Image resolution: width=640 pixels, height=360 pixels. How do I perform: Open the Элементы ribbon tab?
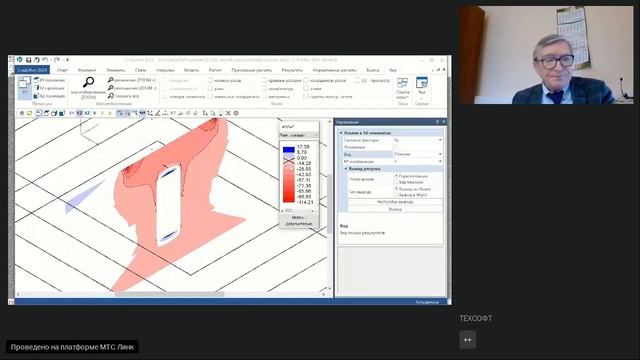click(116, 70)
